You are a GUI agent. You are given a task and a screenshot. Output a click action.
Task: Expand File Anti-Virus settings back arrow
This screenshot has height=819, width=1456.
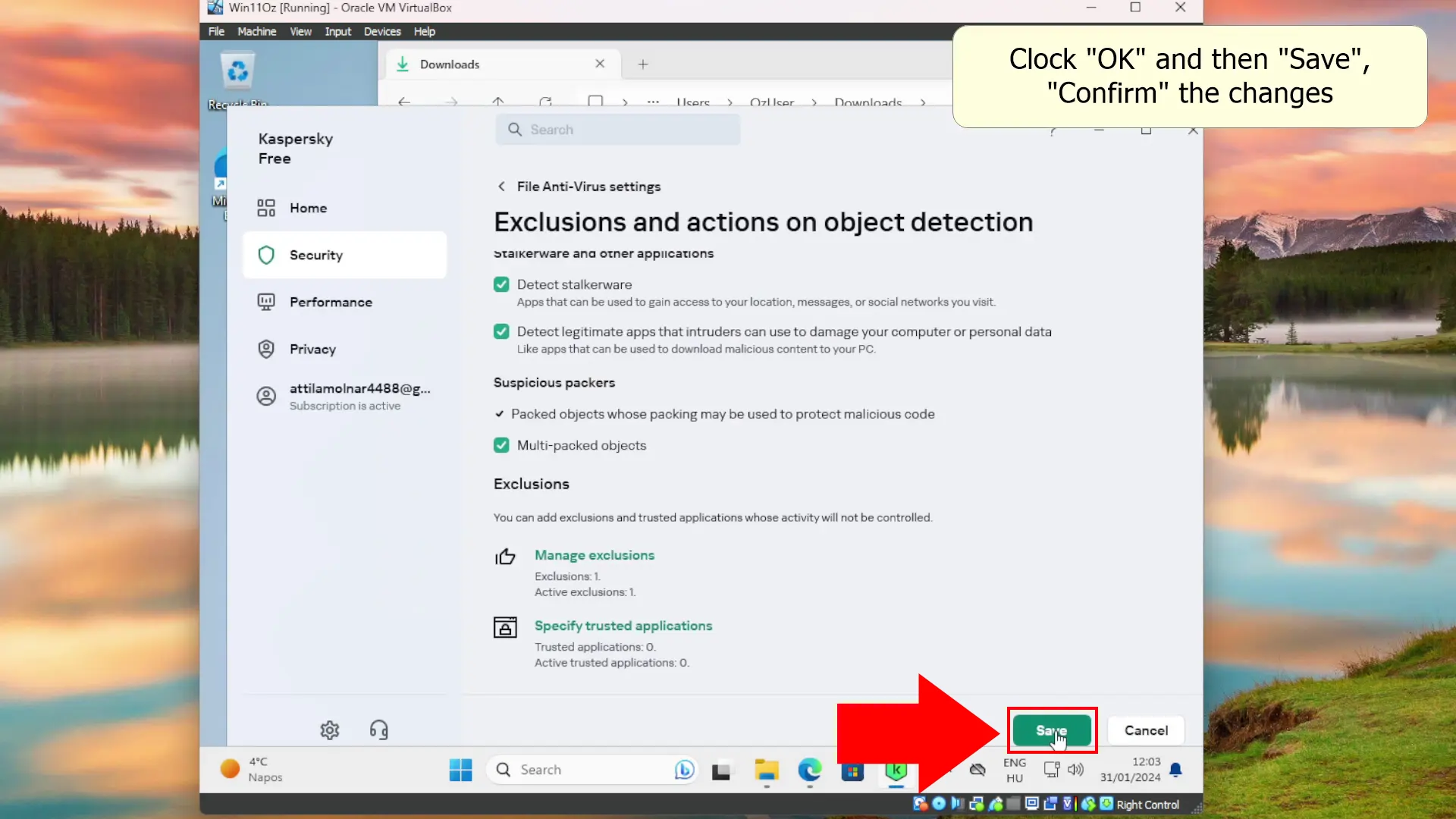(502, 186)
